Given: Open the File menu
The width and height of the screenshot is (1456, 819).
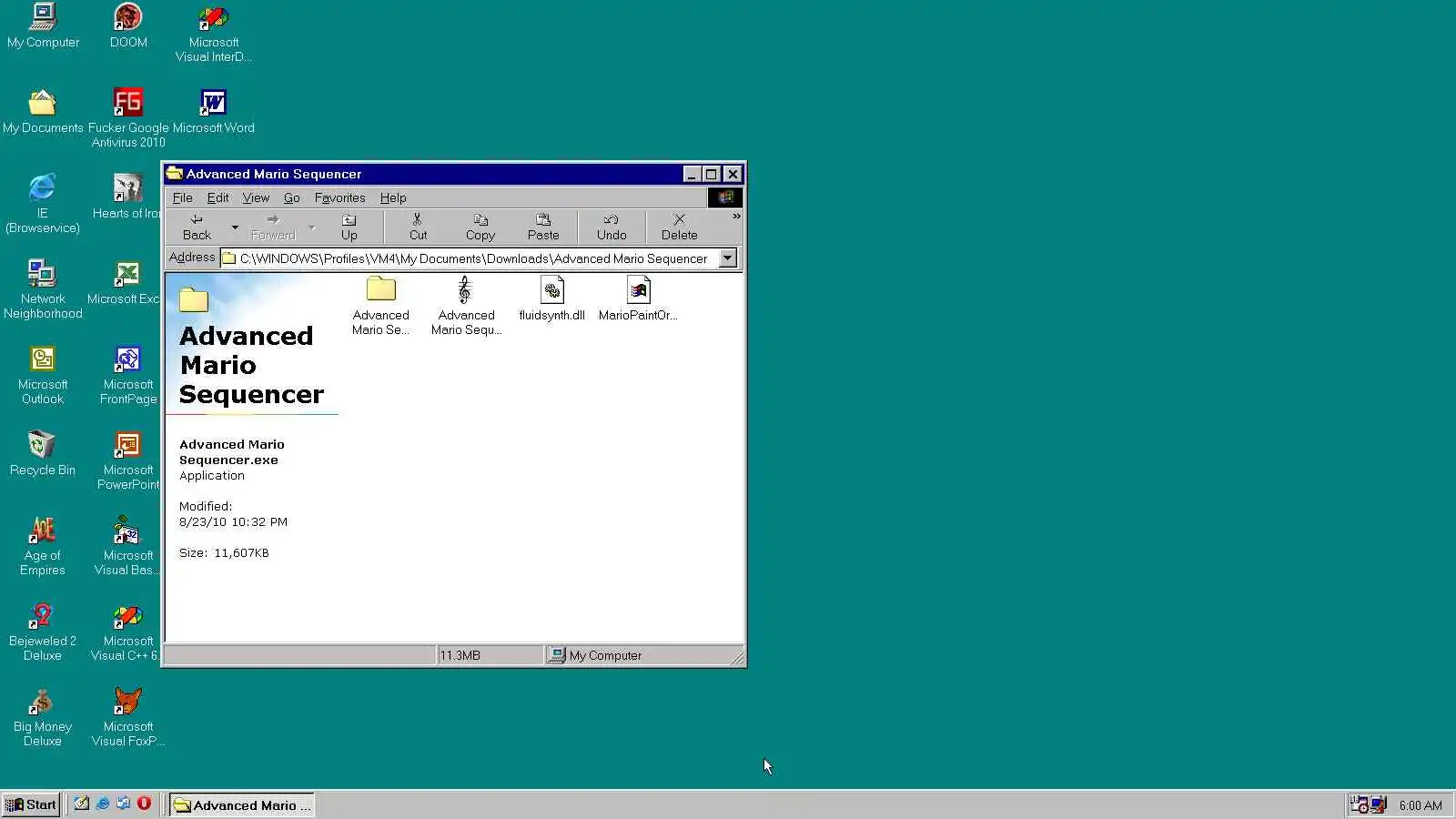Looking at the screenshot, I should tap(182, 197).
